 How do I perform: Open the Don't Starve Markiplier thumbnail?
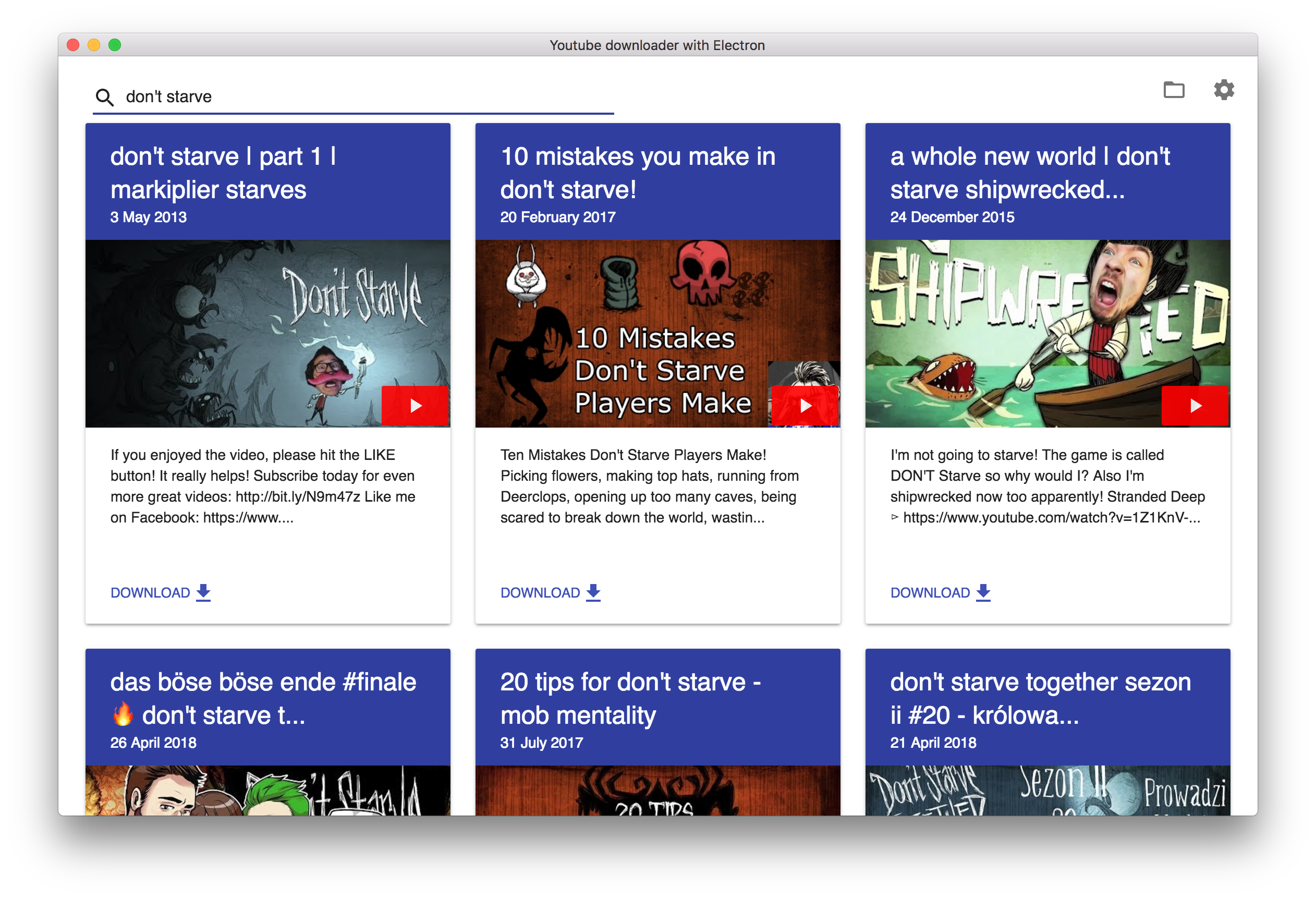[268, 334]
